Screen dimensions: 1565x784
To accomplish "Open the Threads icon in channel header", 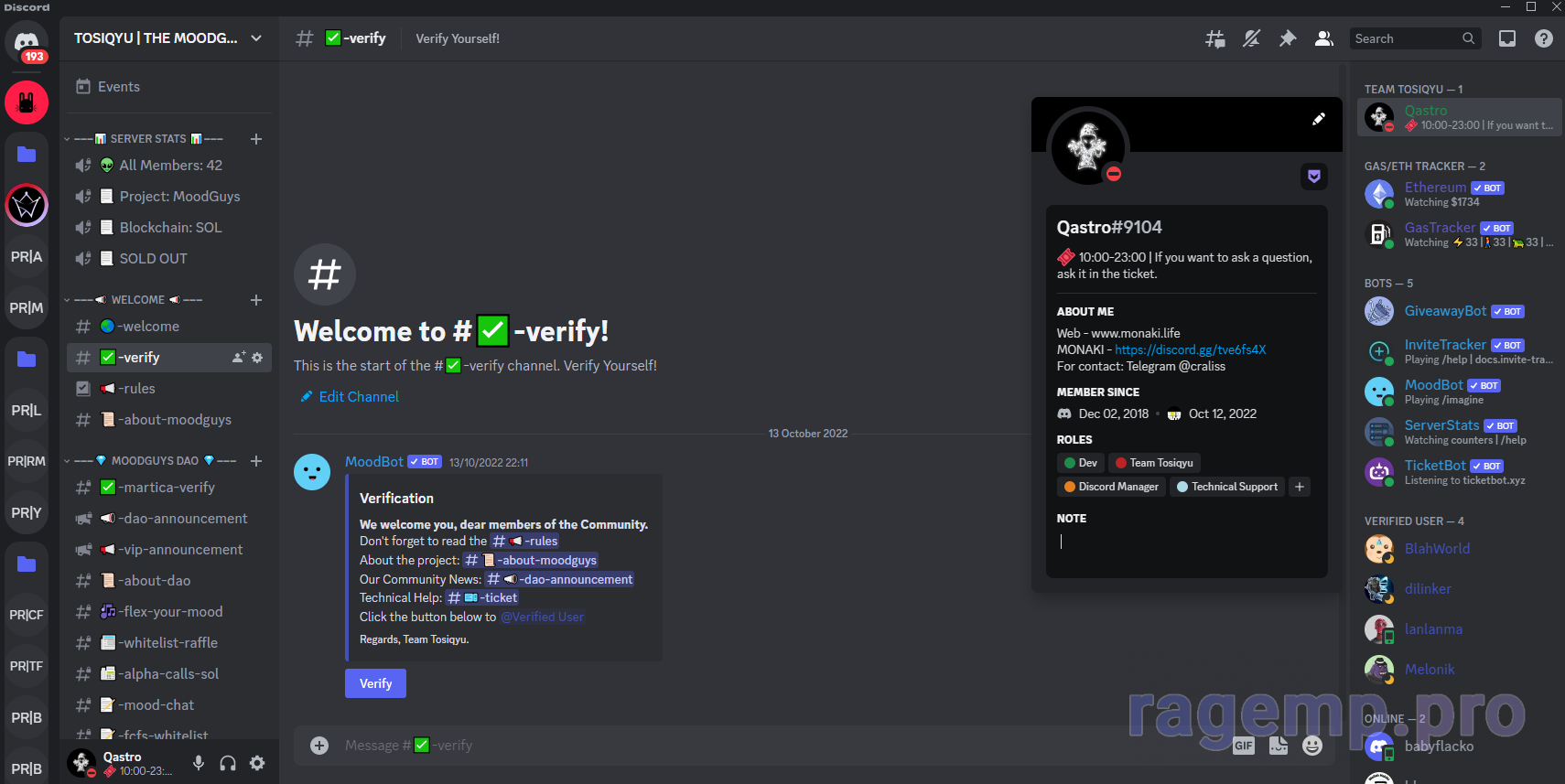I will (x=1215, y=38).
